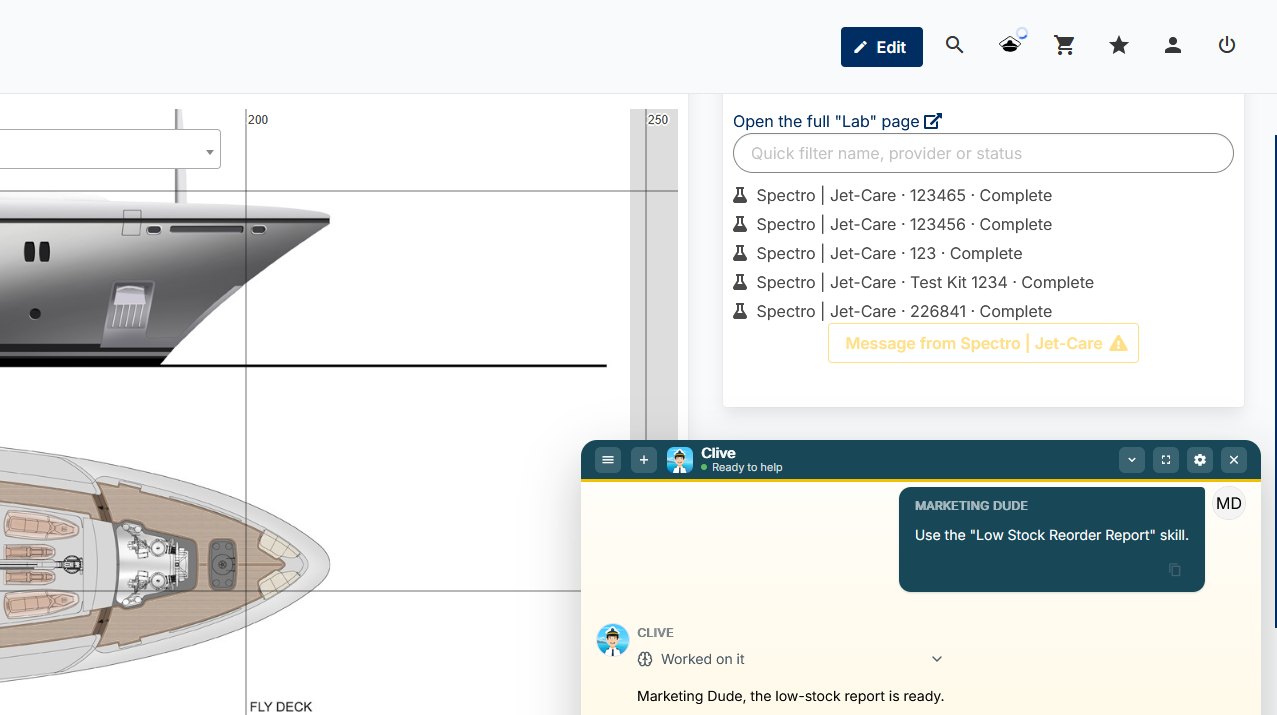The width and height of the screenshot is (1277, 715).
Task: Click flask icon beside sample 226841
Action: tap(740, 311)
